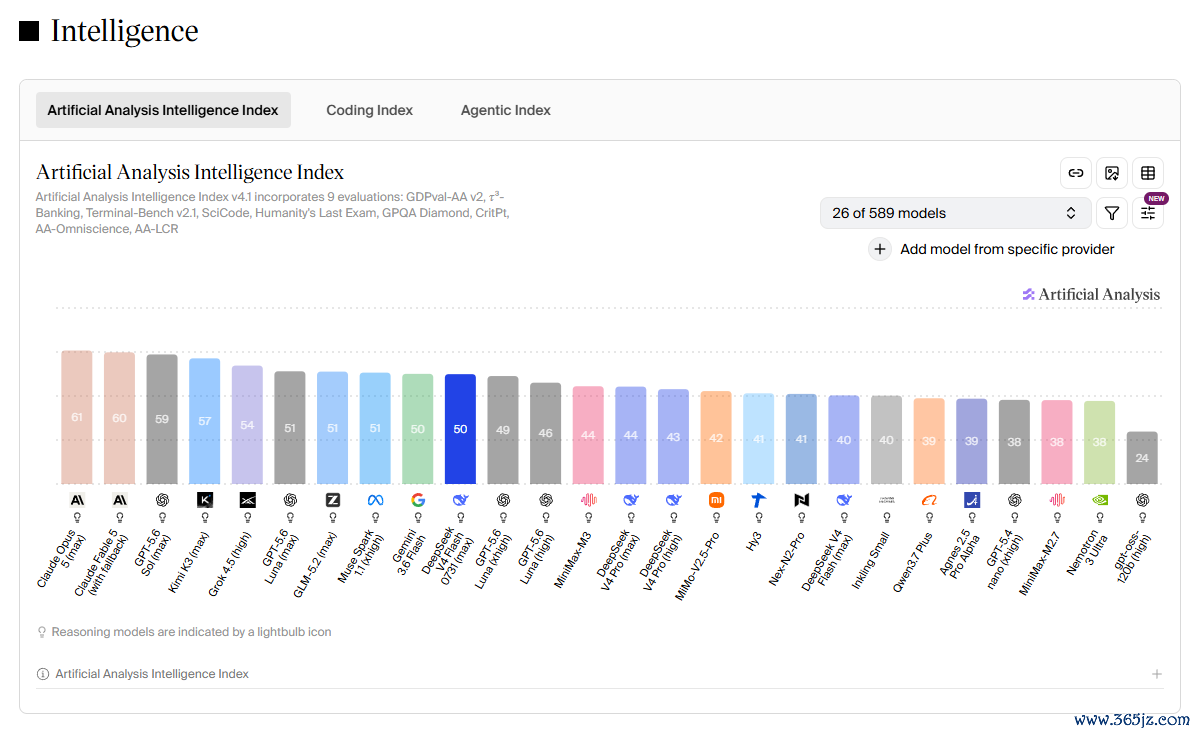Click NVIDIA logo under Nemotron 3 Ultra
Image resolution: width=1197 pixels, height=735 pixels.
tap(1099, 500)
